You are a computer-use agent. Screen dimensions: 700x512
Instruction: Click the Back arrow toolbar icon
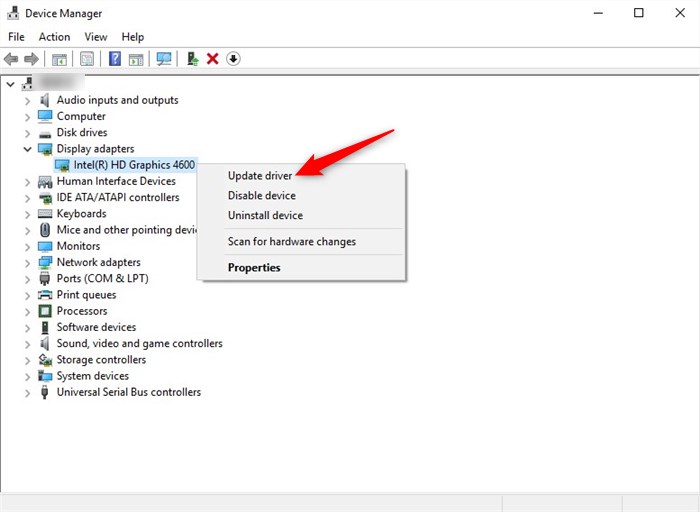click(x=11, y=59)
